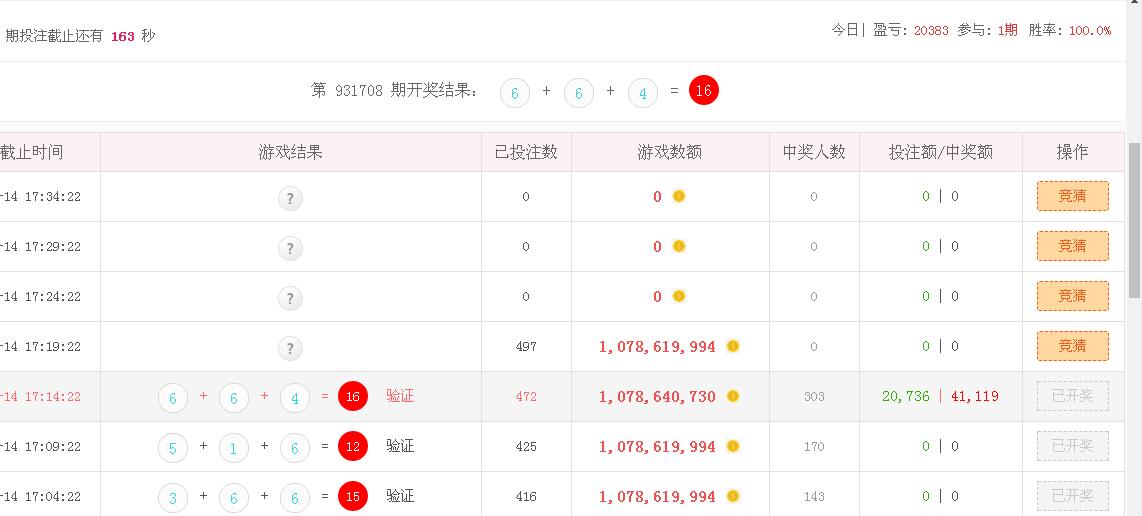Click gold coin icon in 17:34:22 row
1142x516 pixels.
click(x=679, y=196)
